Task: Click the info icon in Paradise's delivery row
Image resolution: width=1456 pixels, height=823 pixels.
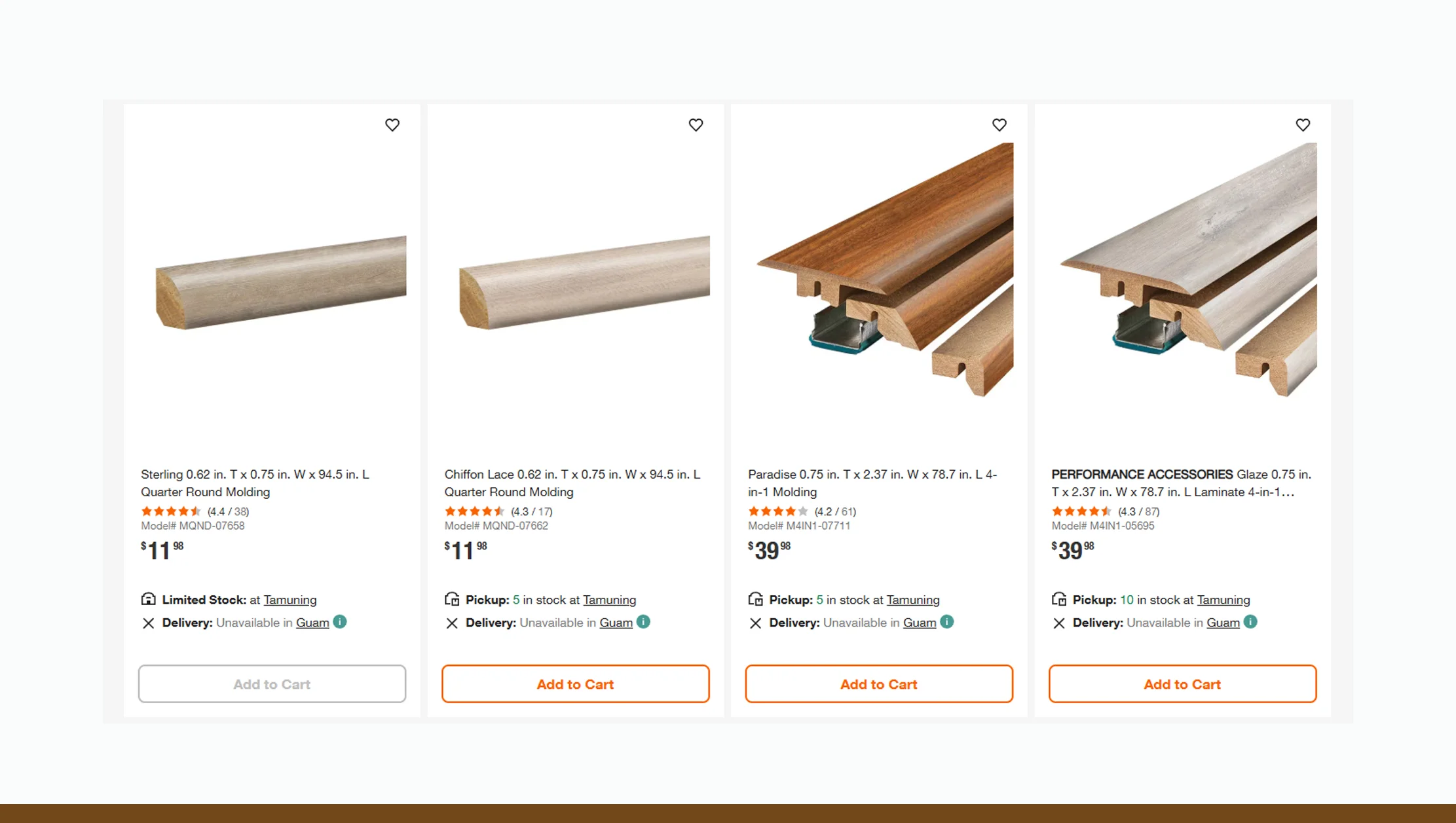Action: point(948,622)
